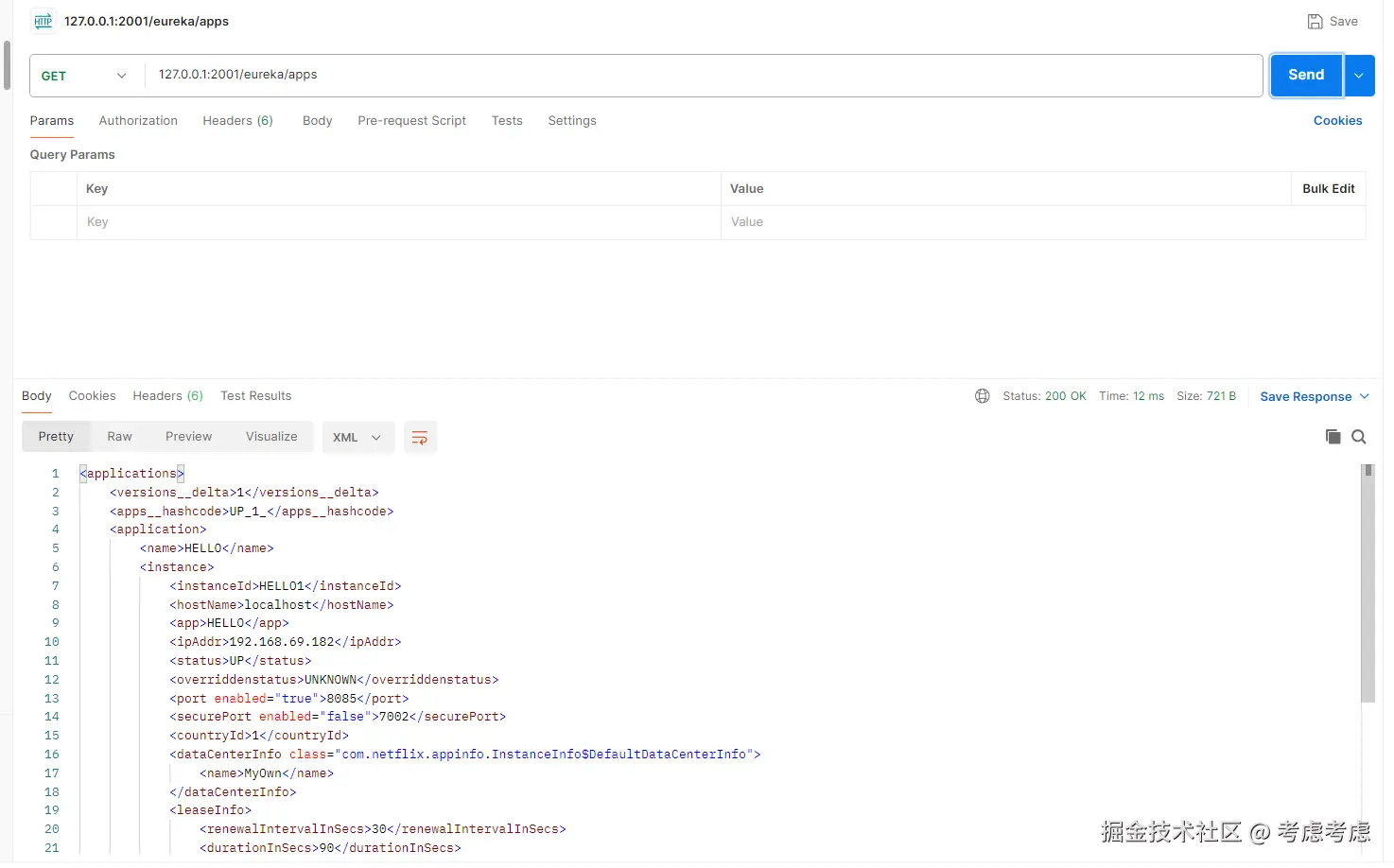Click the apps__hashcode UP_1_ line

click(x=252, y=512)
